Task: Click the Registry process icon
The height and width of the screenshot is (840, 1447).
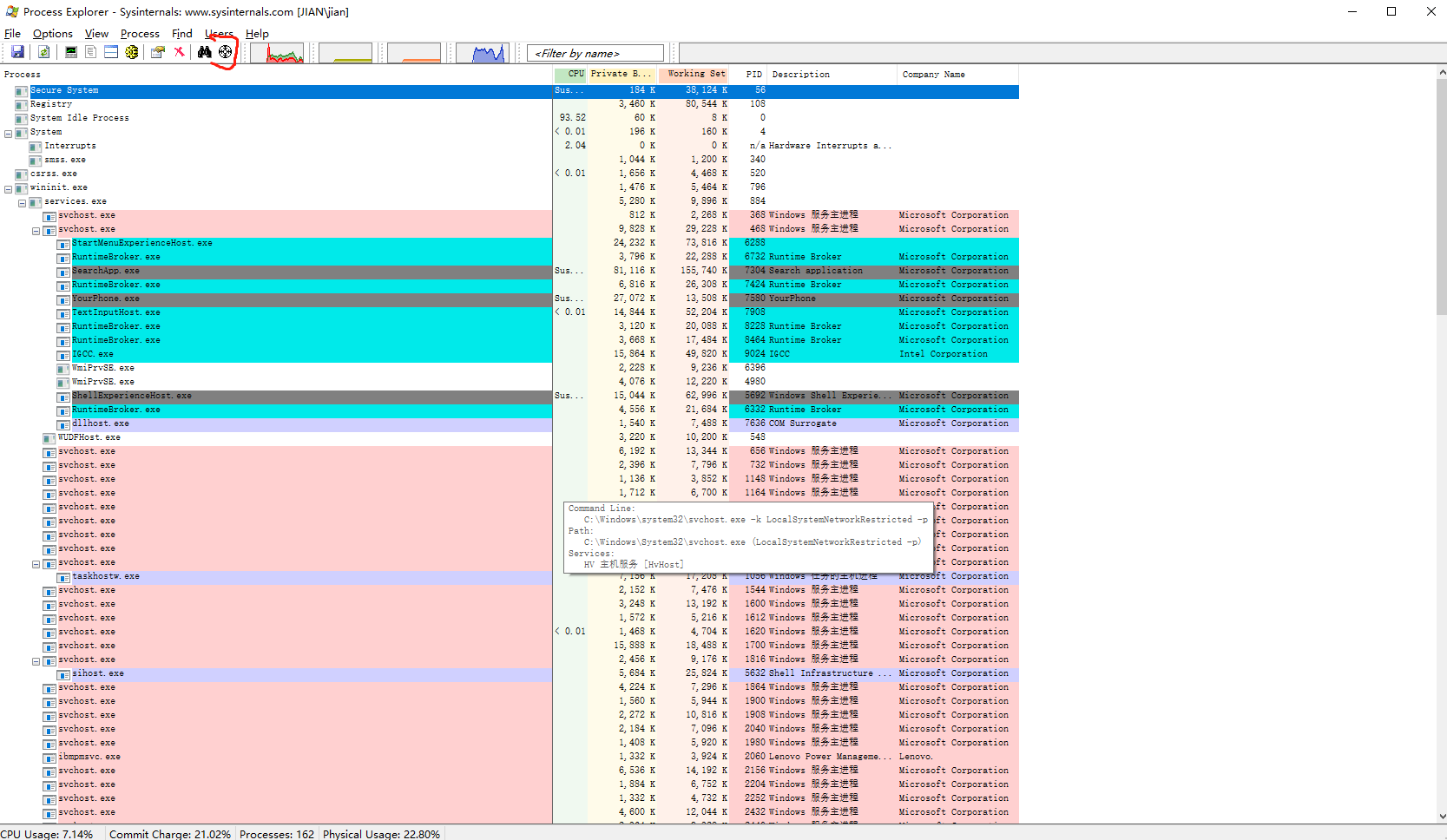Action: click(22, 105)
